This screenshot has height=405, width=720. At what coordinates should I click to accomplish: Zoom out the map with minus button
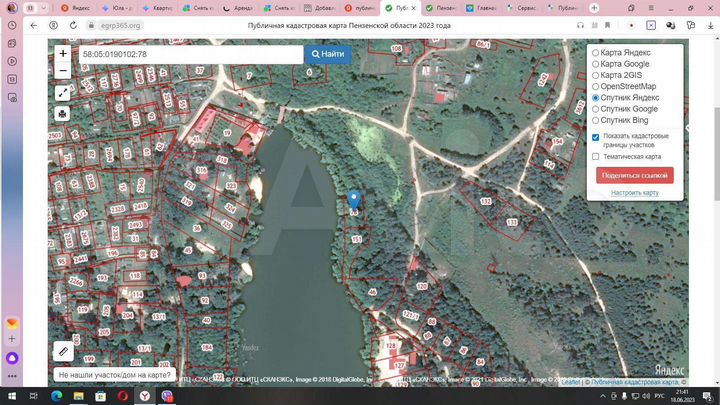pos(63,70)
